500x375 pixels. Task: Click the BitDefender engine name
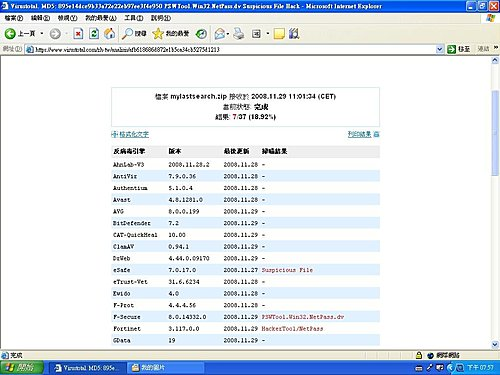click(x=132, y=223)
